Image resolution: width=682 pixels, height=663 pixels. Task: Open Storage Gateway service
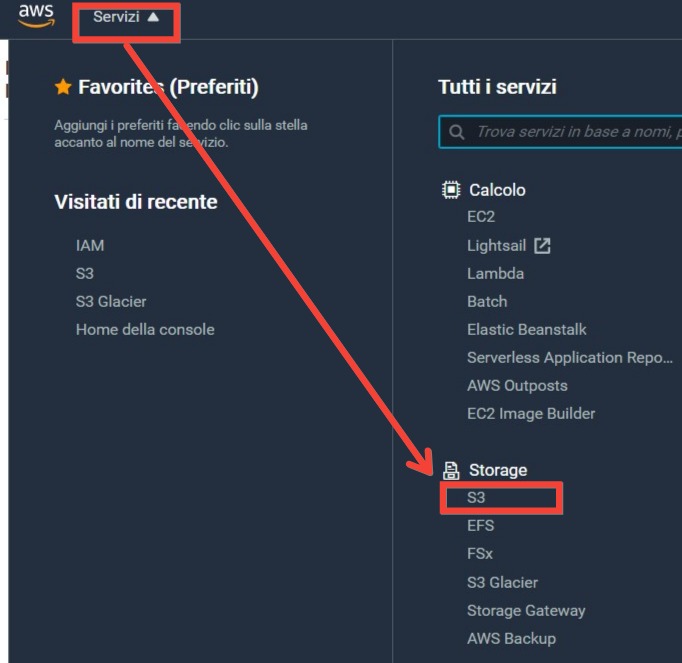[526, 611]
